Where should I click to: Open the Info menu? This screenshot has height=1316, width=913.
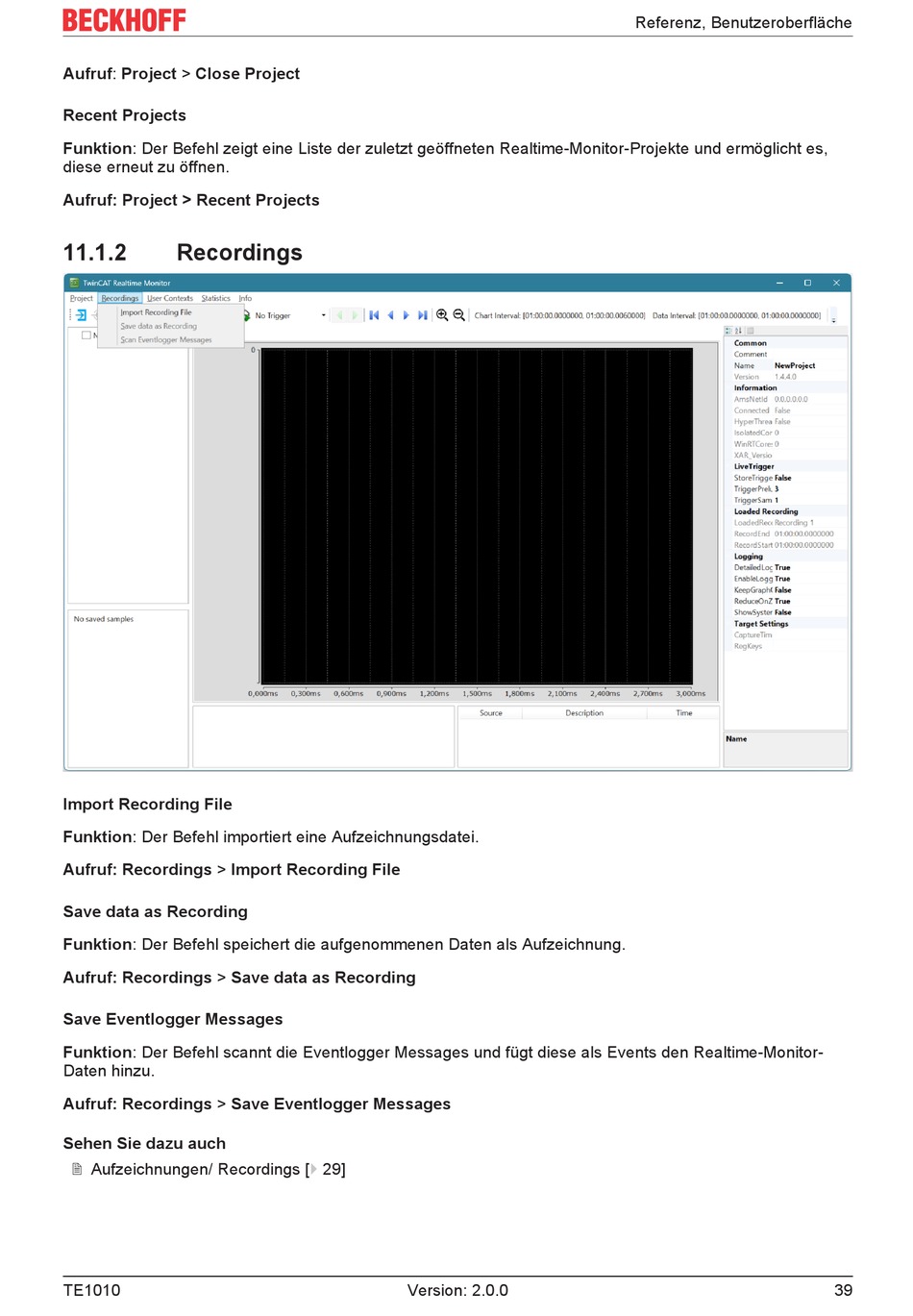point(245,298)
